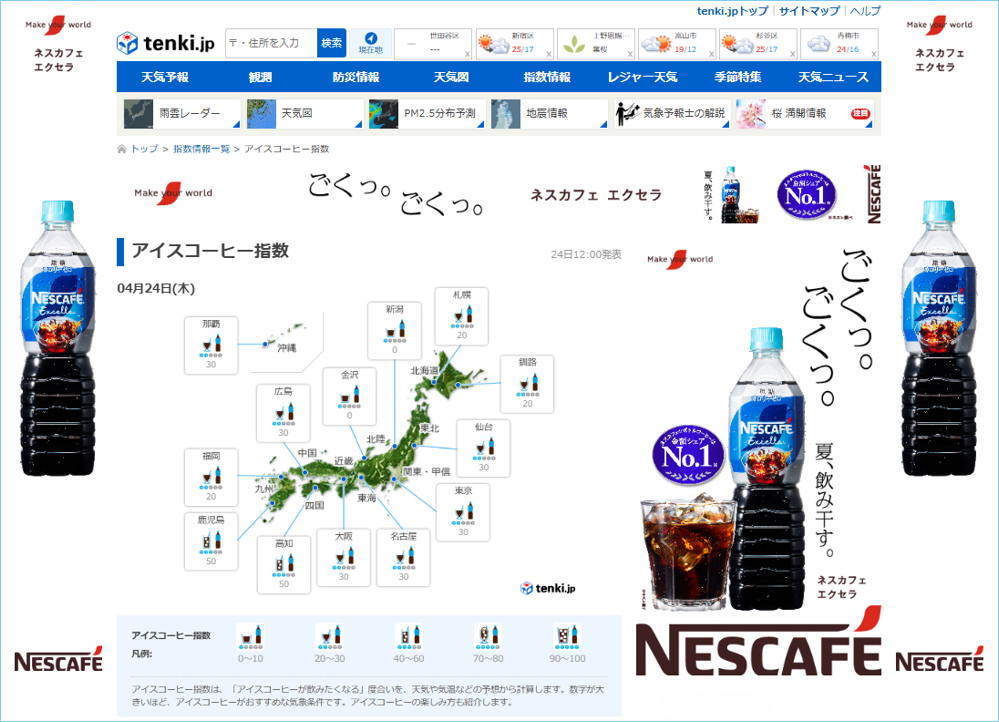Screen dimensions: 999x722
Task: Select 鹿児島 iced coffee index marker
Action: point(211,541)
